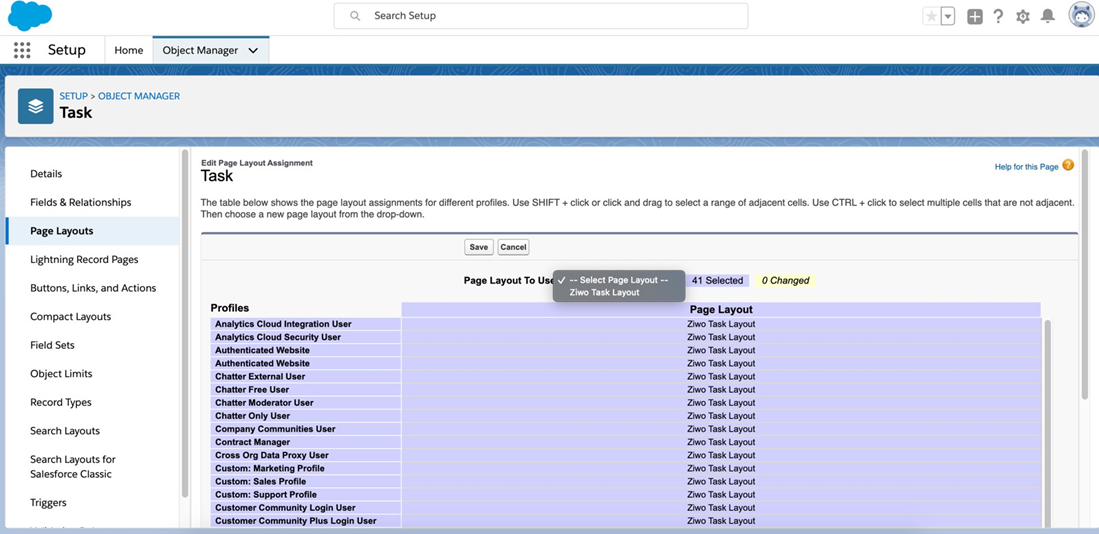Click the '0 Changed' indicator
1099x534 pixels.
785,280
